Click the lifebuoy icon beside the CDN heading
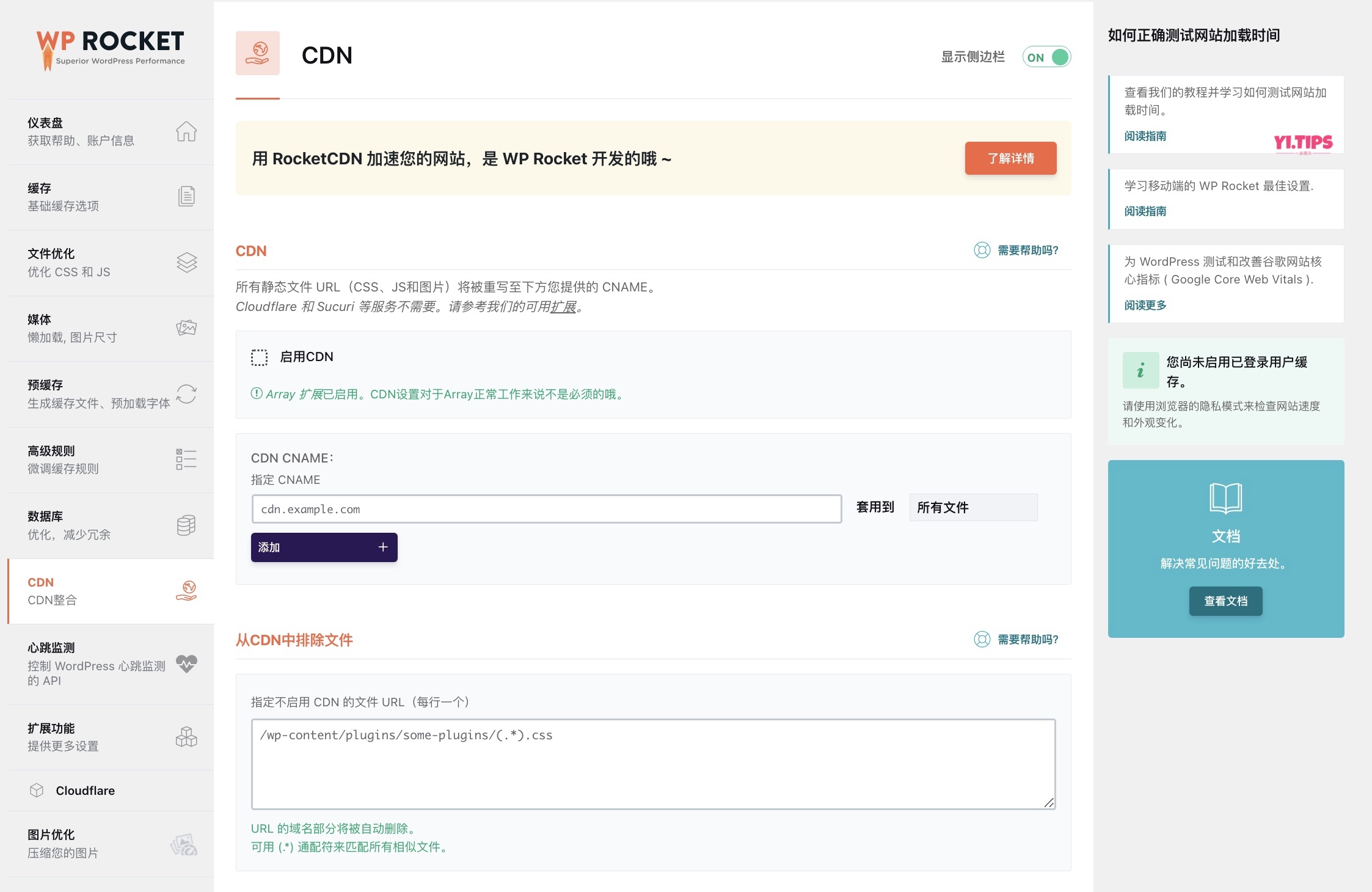The image size is (1372, 892). click(982, 250)
